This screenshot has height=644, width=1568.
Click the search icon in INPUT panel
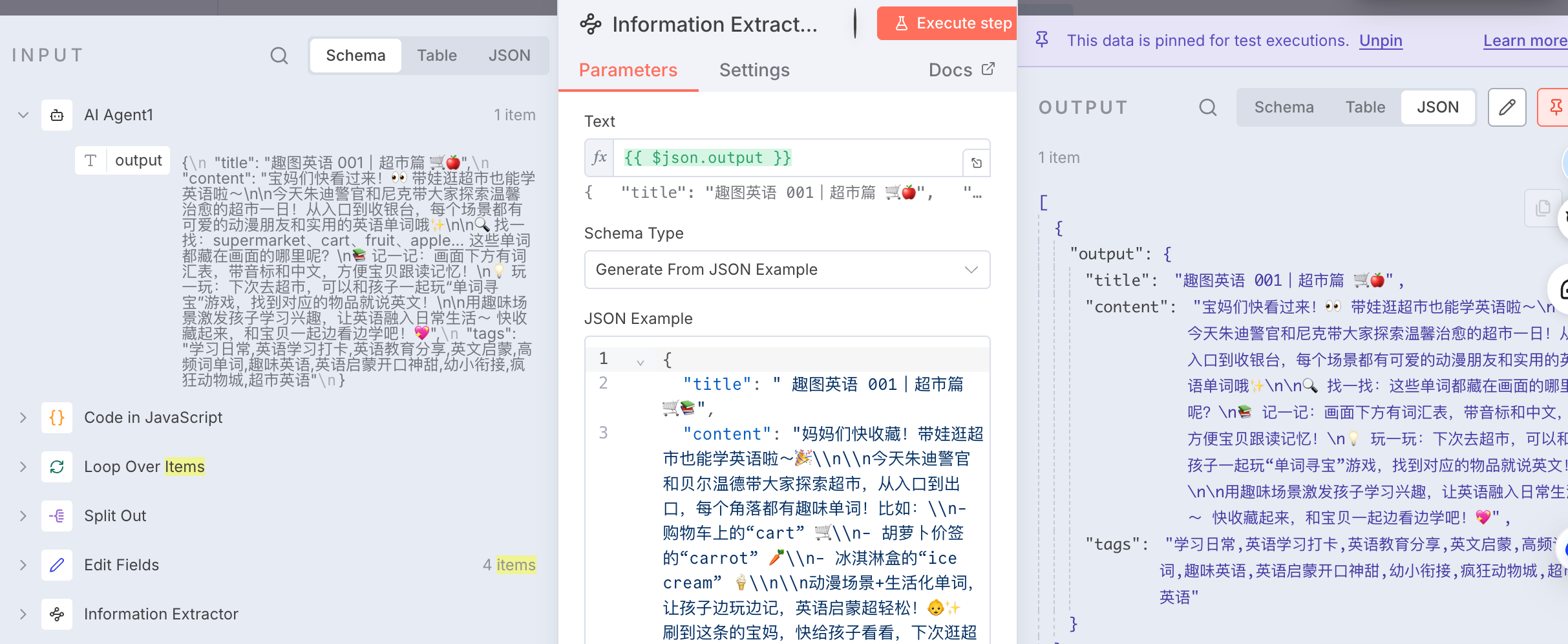tap(279, 56)
